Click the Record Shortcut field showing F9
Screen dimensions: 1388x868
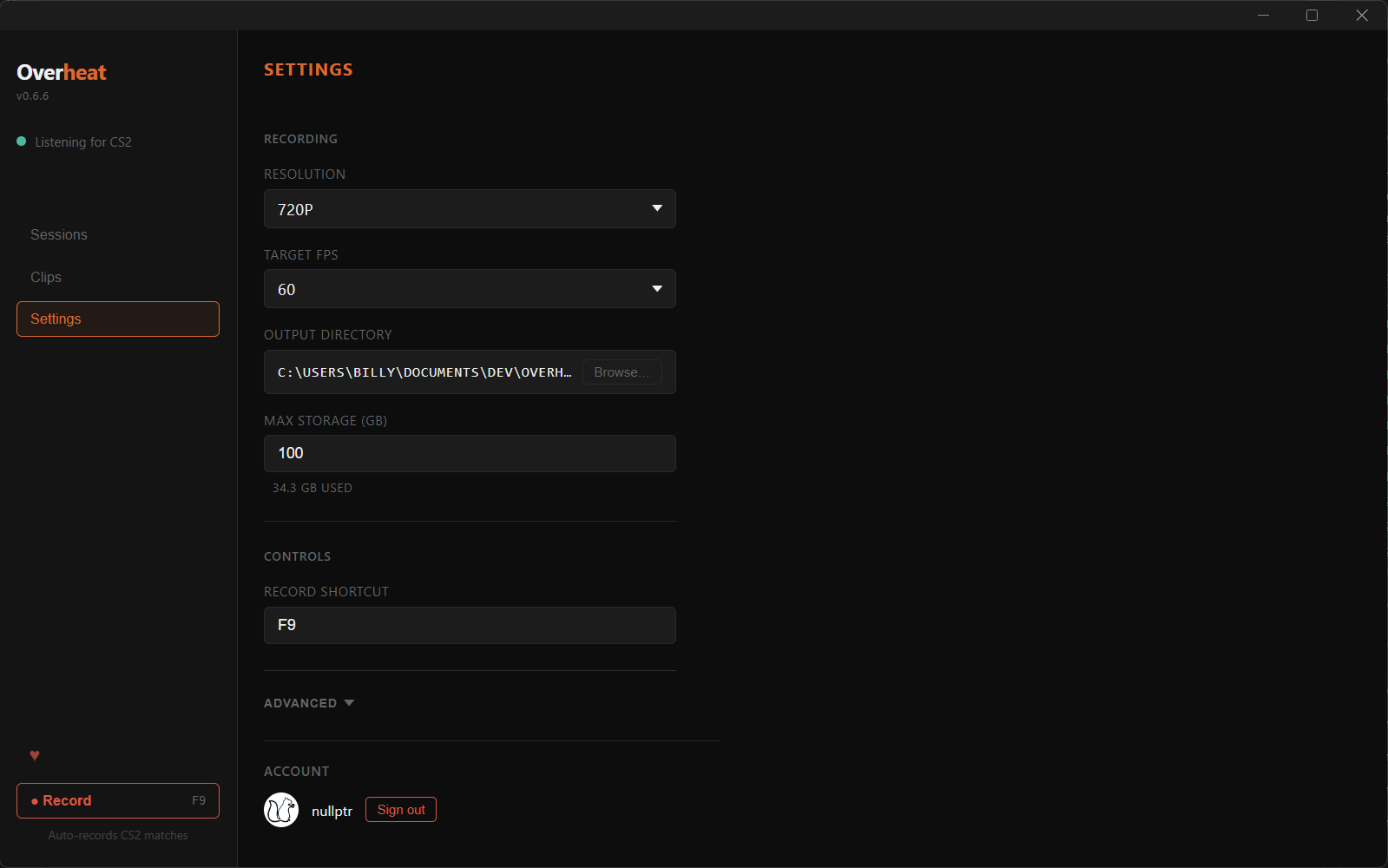(x=470, y=625)
